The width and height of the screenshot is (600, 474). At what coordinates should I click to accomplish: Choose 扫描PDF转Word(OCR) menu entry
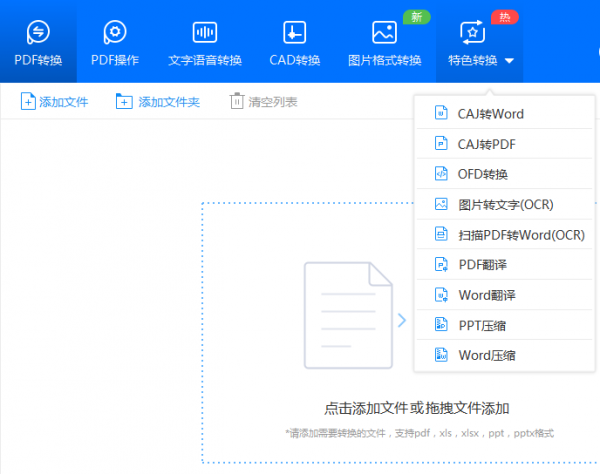(504, 234)
